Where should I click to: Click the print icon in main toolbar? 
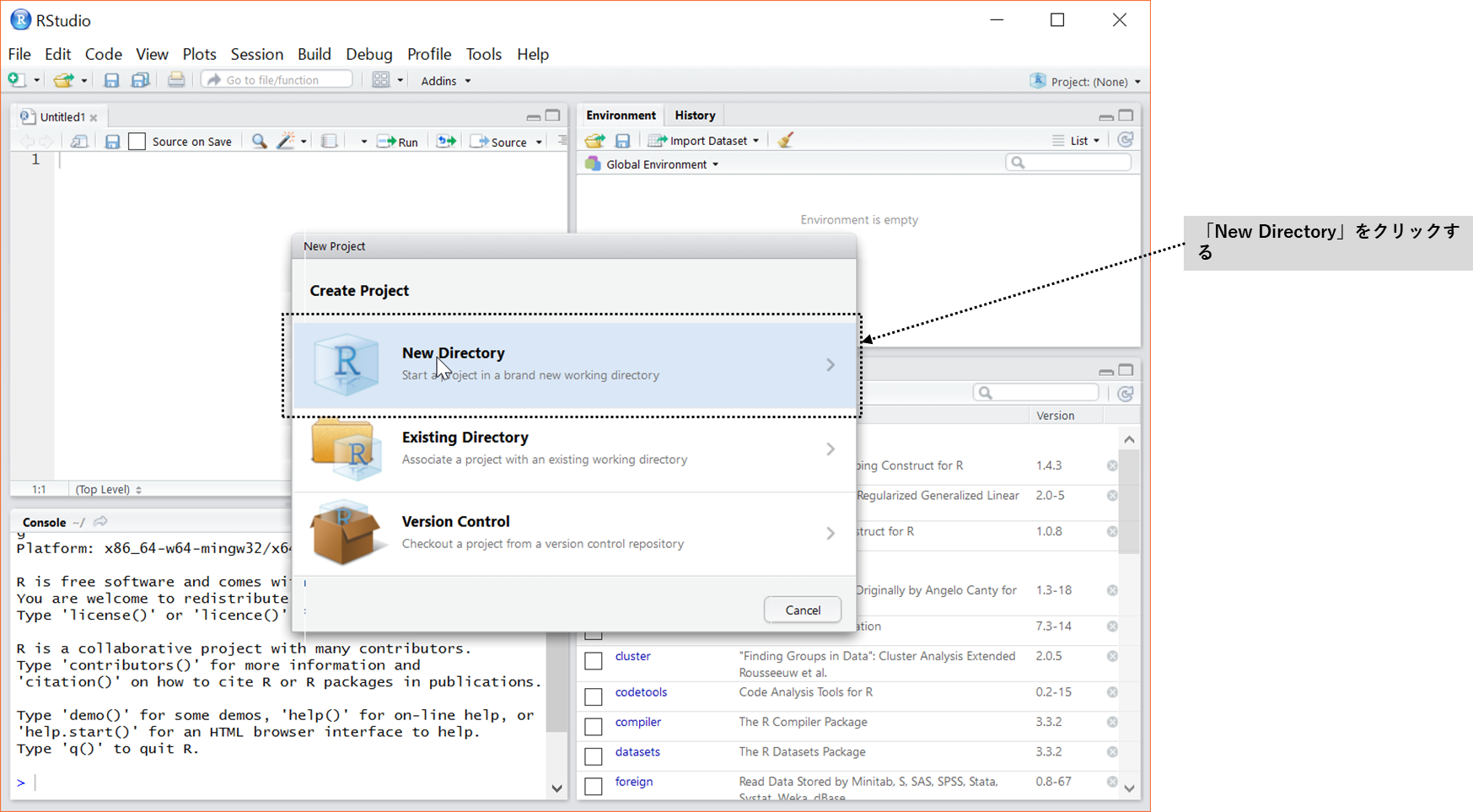(x=175, y=80)
